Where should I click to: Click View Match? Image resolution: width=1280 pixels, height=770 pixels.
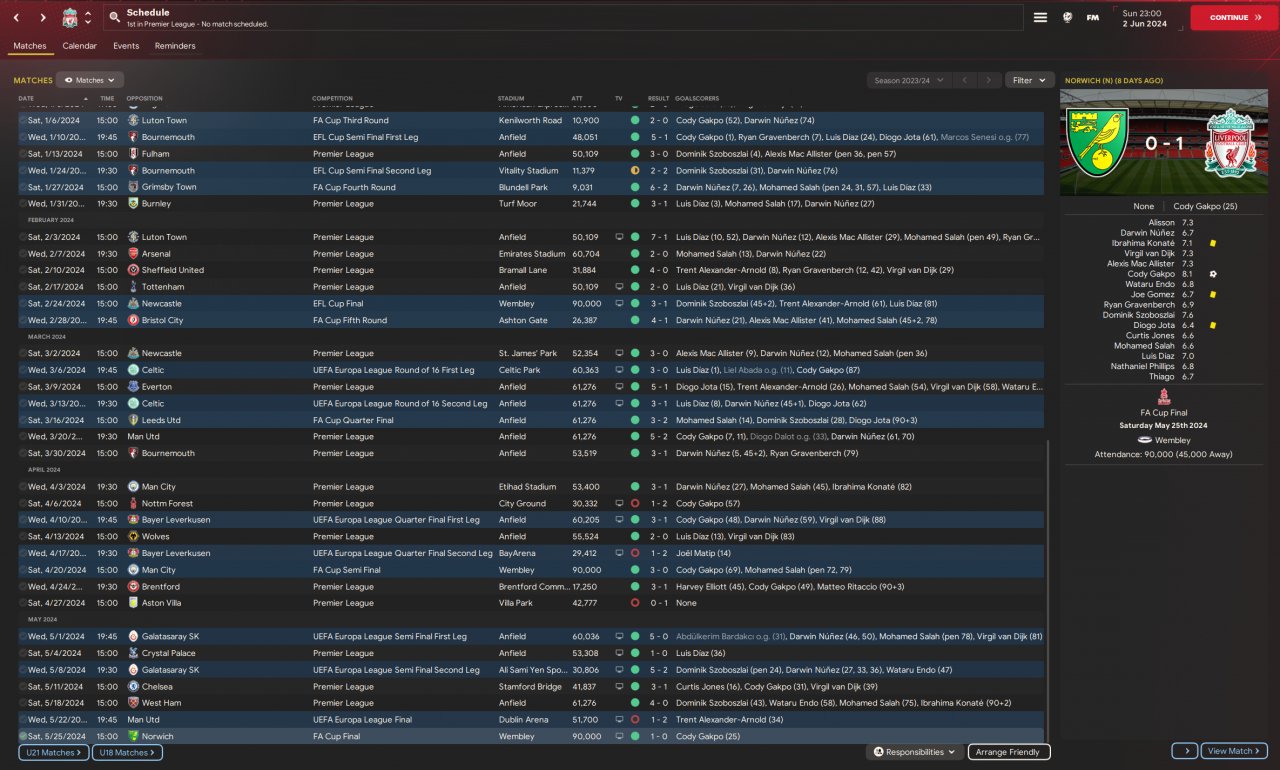[x=1234, y=751]
